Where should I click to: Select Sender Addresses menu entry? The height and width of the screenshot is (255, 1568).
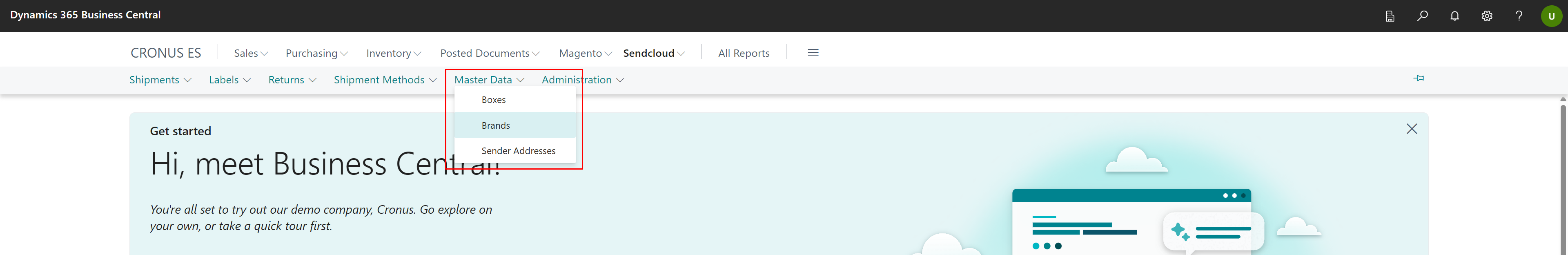pos(515,151)
